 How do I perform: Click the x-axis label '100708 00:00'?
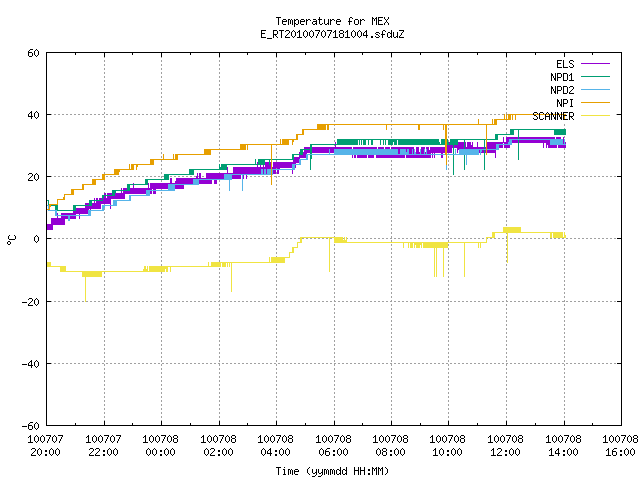(x=160, y=446)
